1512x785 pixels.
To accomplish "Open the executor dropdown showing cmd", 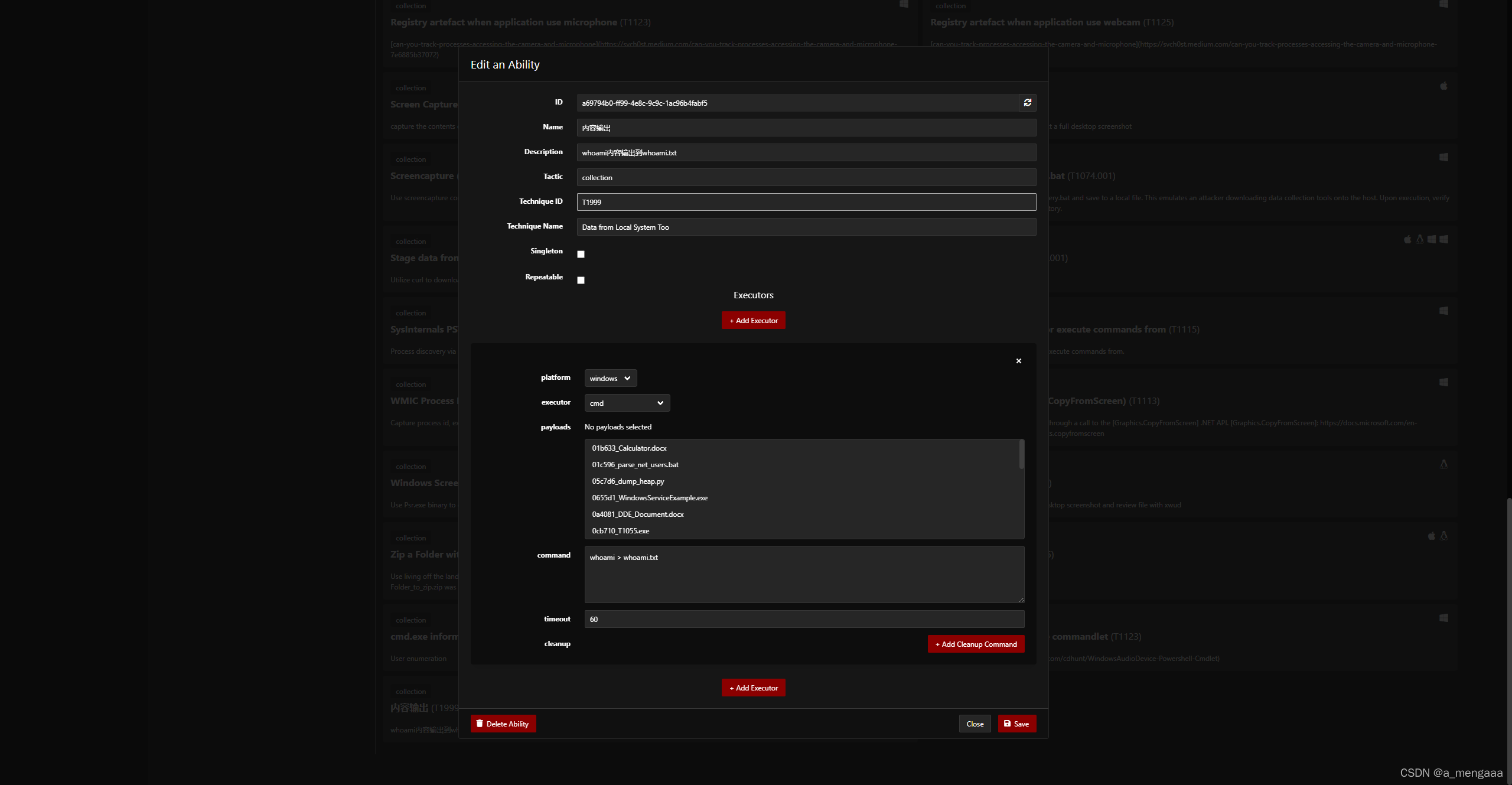I will pyautogui.click(x=626, y=403).
